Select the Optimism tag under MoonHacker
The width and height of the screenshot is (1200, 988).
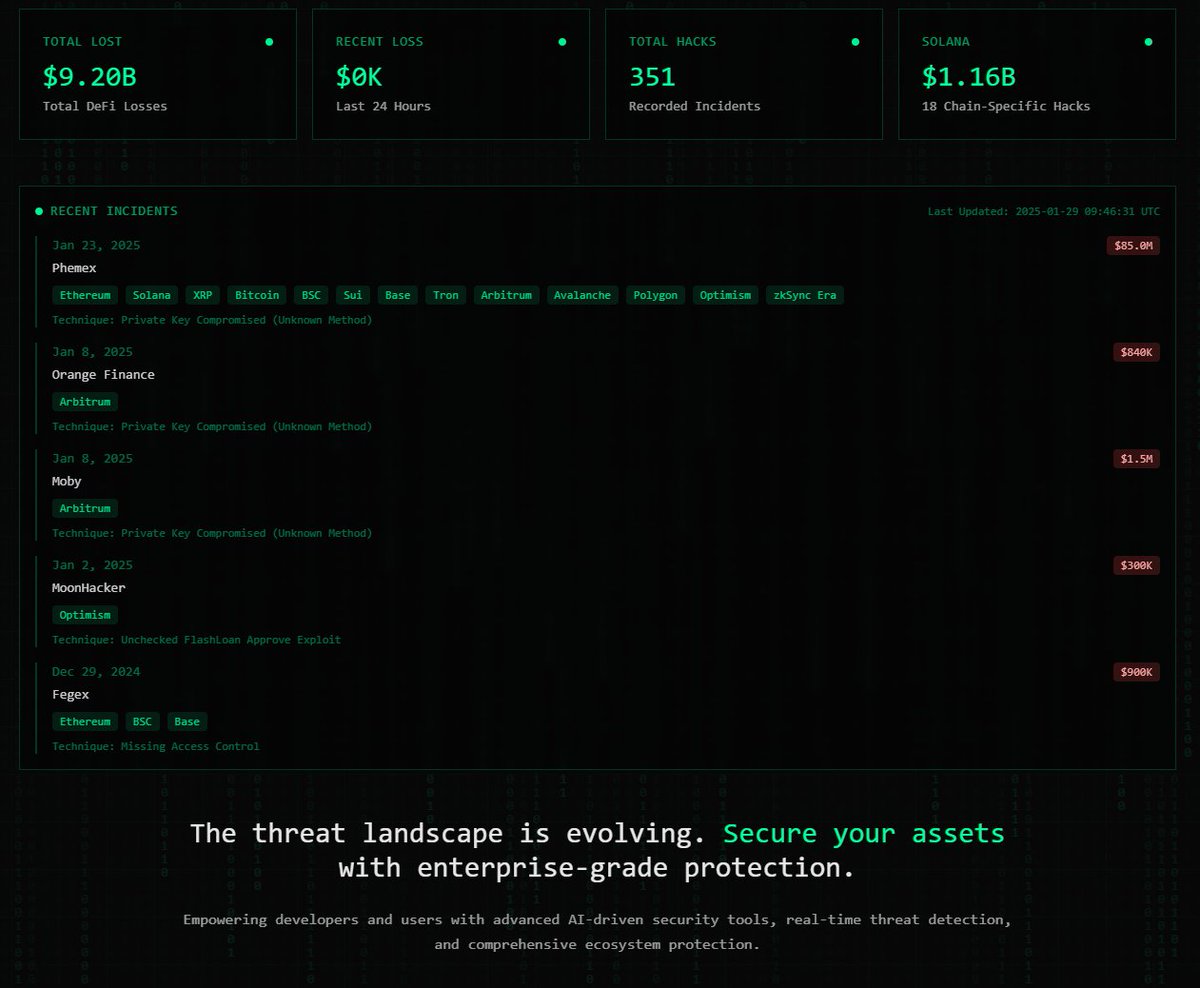pyautogui.click(x=85, y=615)
